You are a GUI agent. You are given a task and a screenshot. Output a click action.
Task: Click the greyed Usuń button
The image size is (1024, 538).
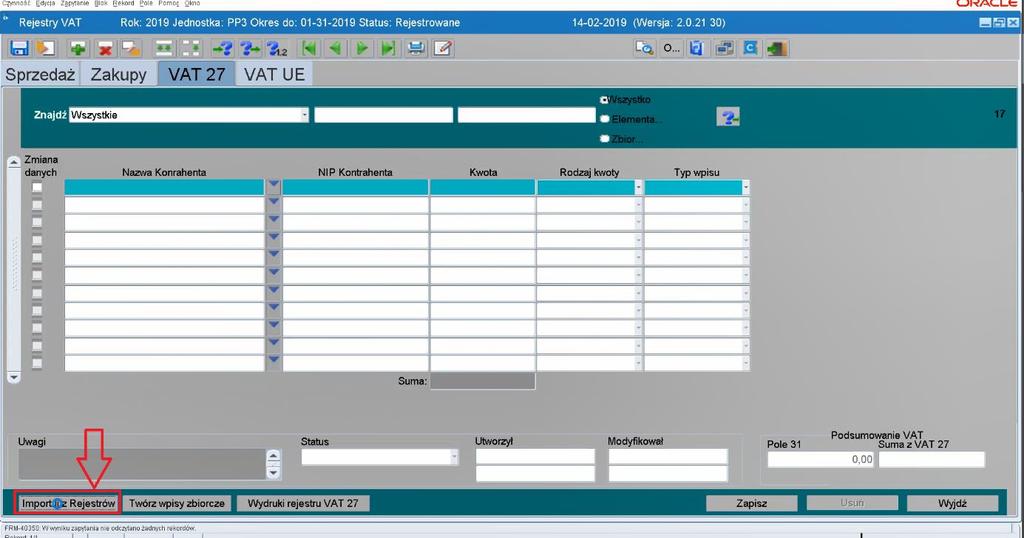click(852, 503)
